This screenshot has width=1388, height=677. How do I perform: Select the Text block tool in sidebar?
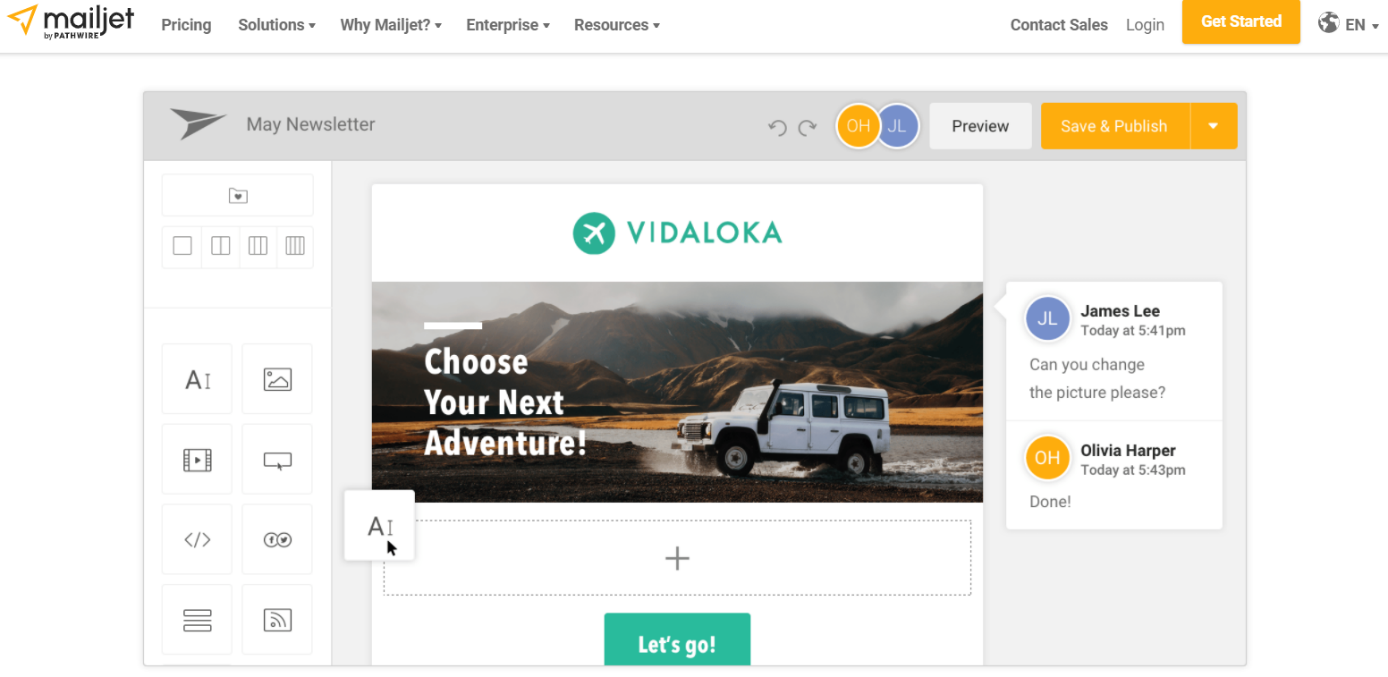(x=197, y=379)
